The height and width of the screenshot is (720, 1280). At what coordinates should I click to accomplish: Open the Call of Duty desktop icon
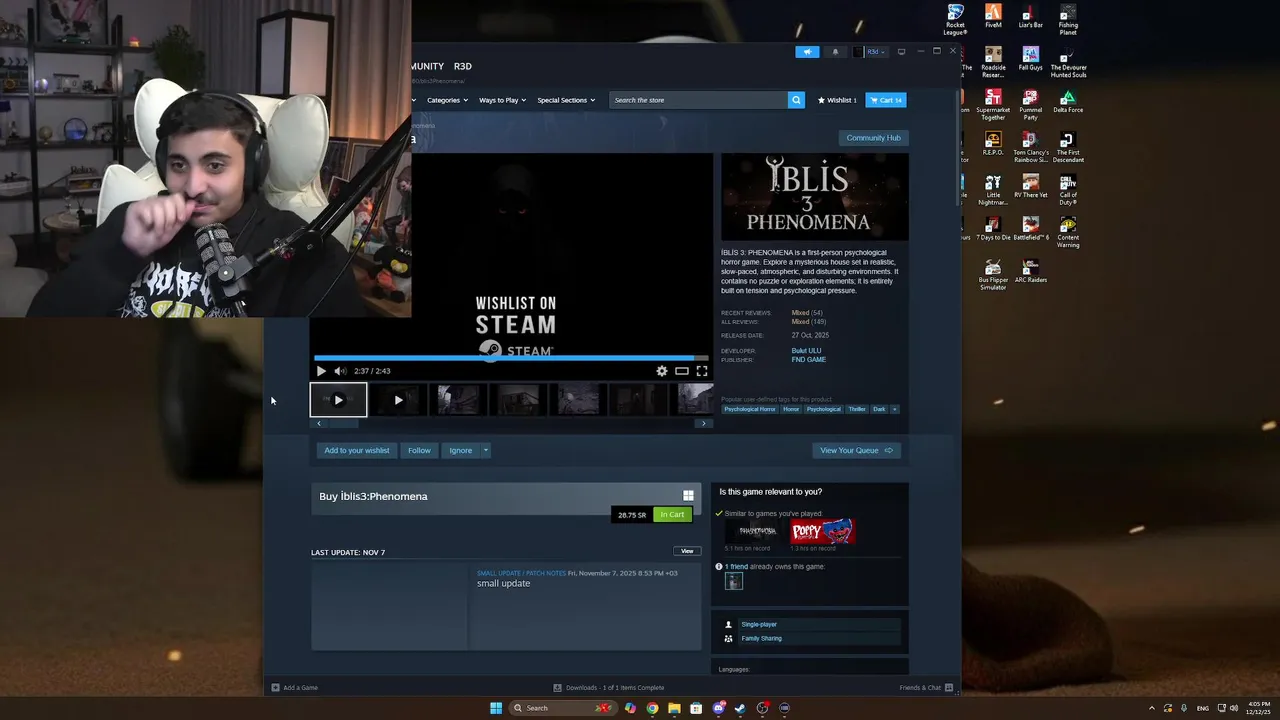pos(1068,190)
